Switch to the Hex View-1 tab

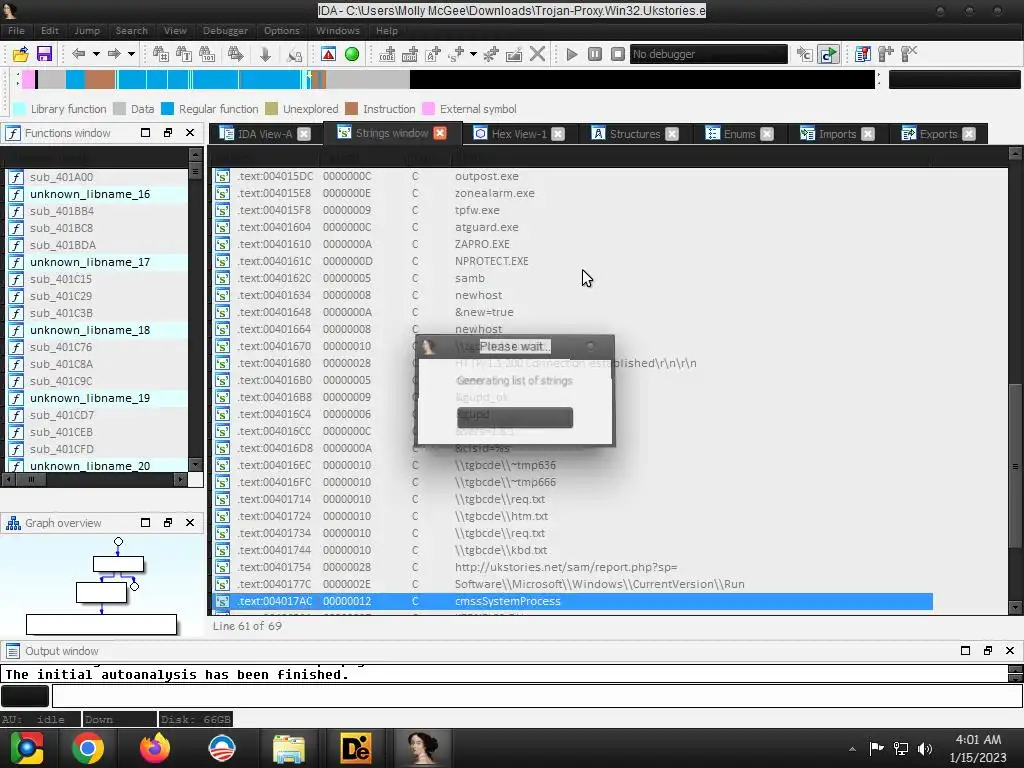pyautogui.click(x=519, y=134)
